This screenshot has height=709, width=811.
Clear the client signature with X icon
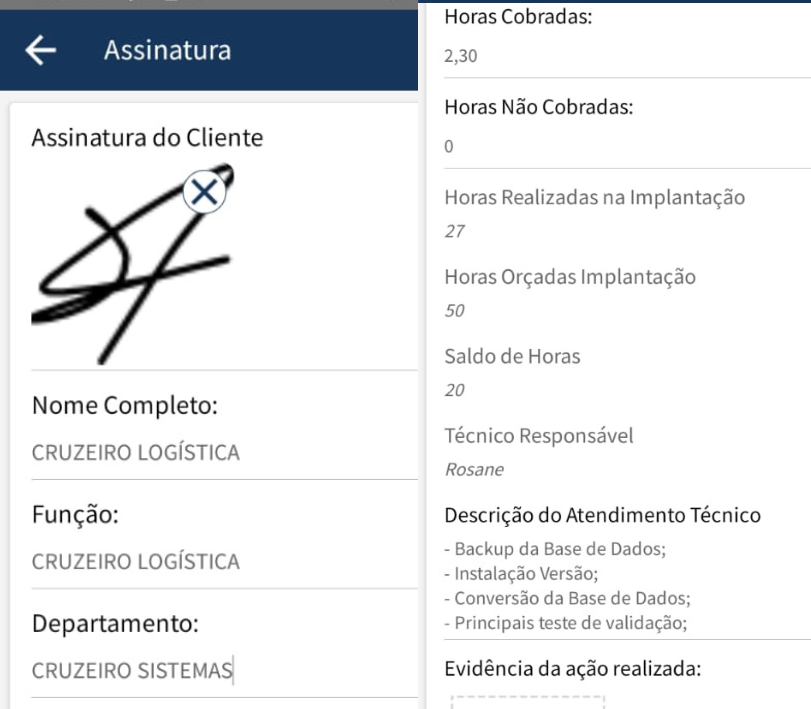[x=204, y=192]
